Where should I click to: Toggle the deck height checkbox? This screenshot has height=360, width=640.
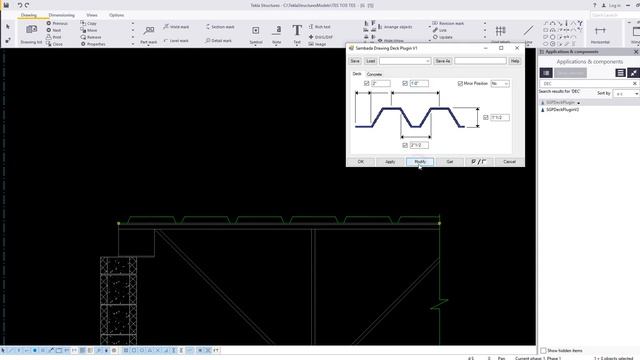click(486, 118)
